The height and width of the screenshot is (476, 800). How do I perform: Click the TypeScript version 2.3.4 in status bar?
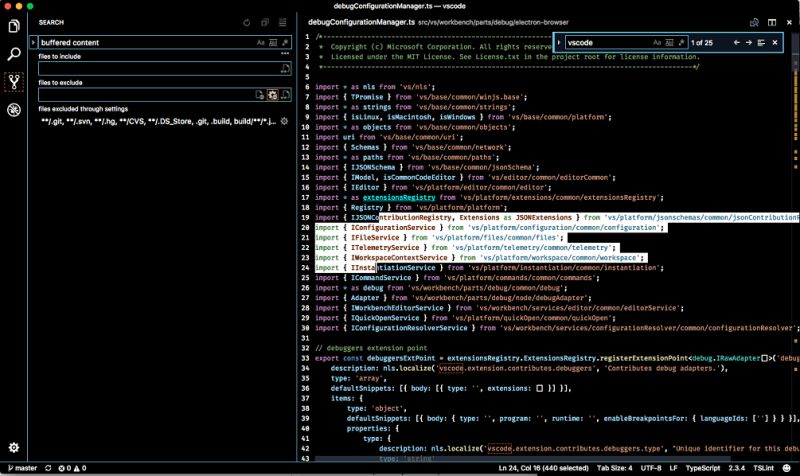coord(736,468)
